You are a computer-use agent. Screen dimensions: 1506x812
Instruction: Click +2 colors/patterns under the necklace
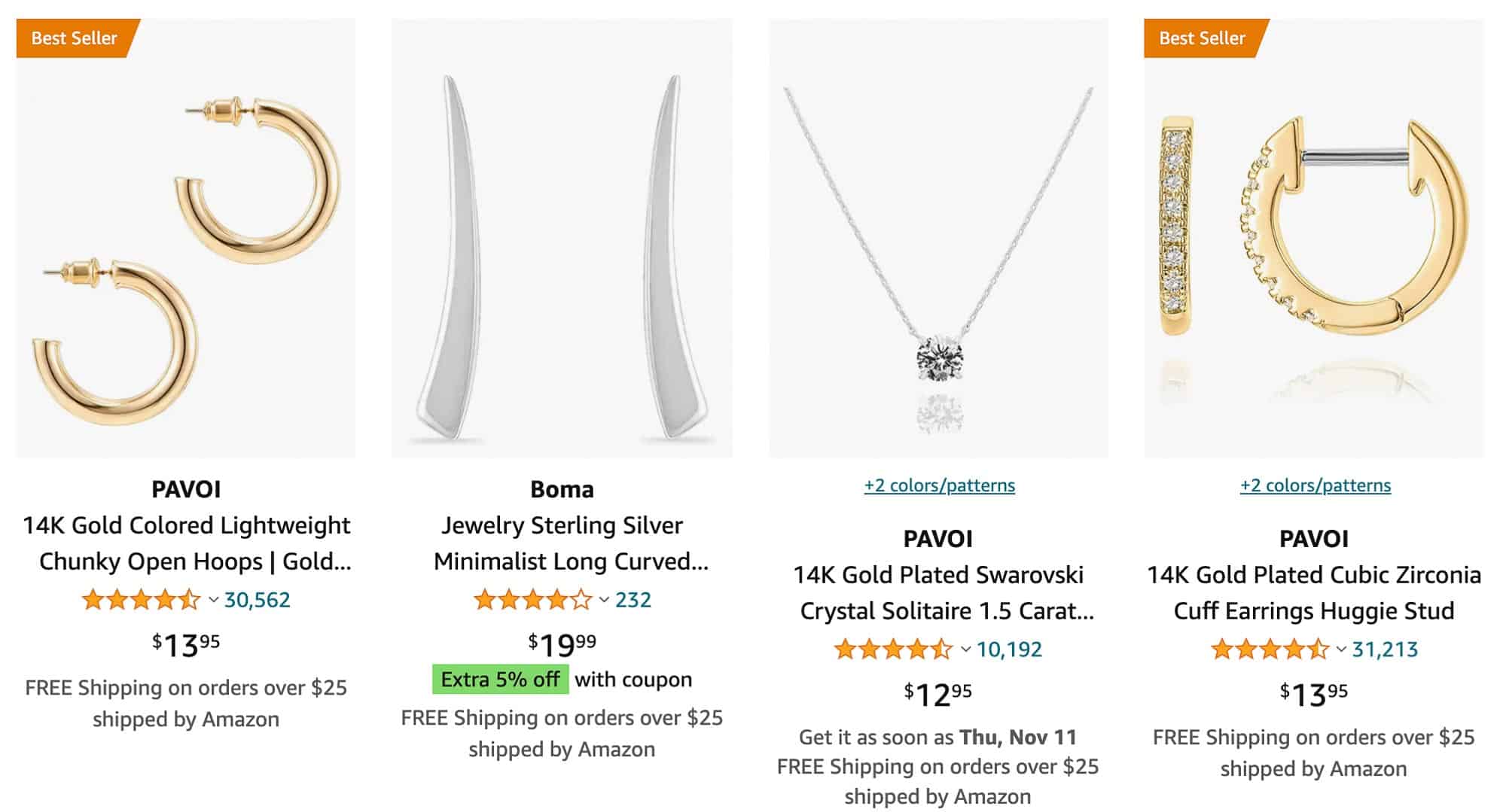[939, 485]
